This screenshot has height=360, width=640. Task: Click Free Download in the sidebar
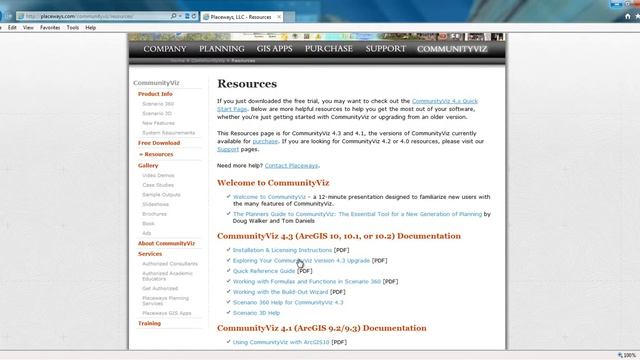coord(159,143)
